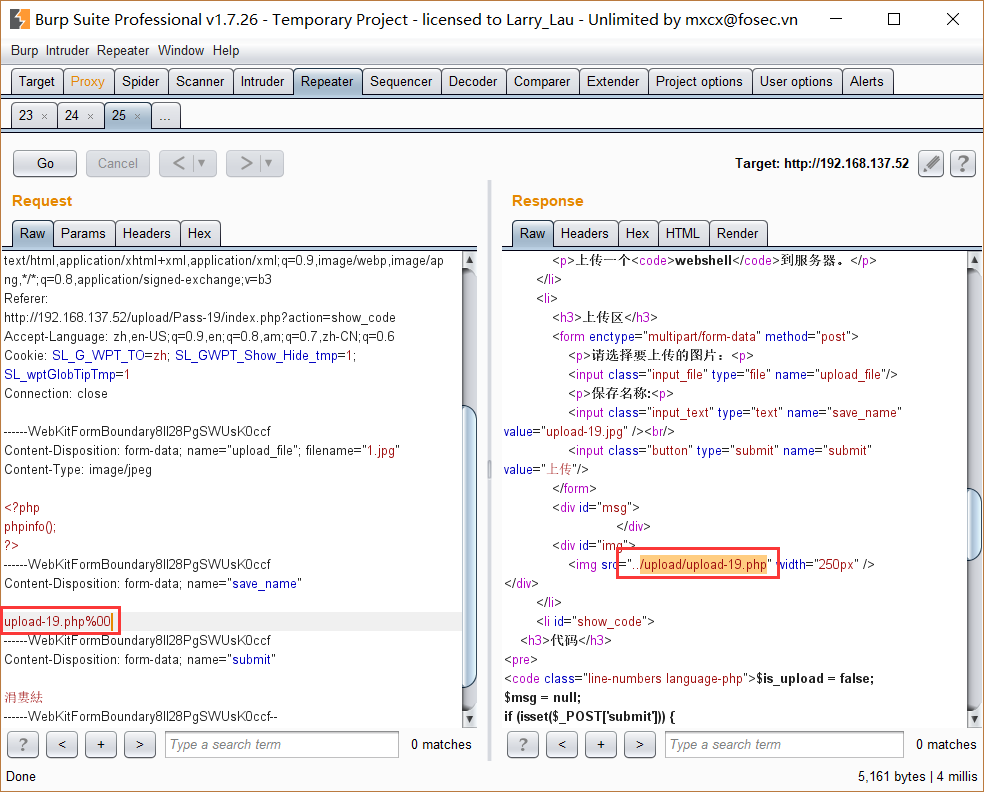Show response Render view
The height and width of the screenshot is (792, 984).
pyautogui.click(x=737, y=233)
